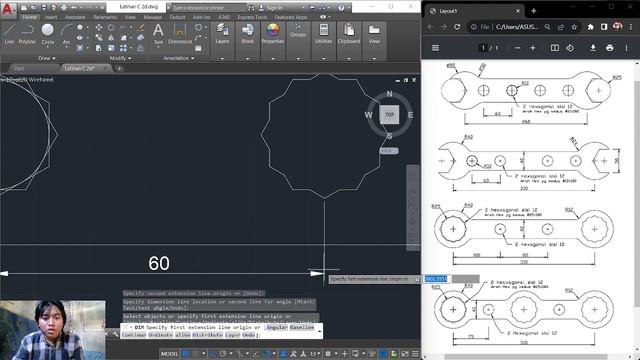Switch to the Insert ribbon tab
This screenshot has height=360, width=640.
point(51,17)
